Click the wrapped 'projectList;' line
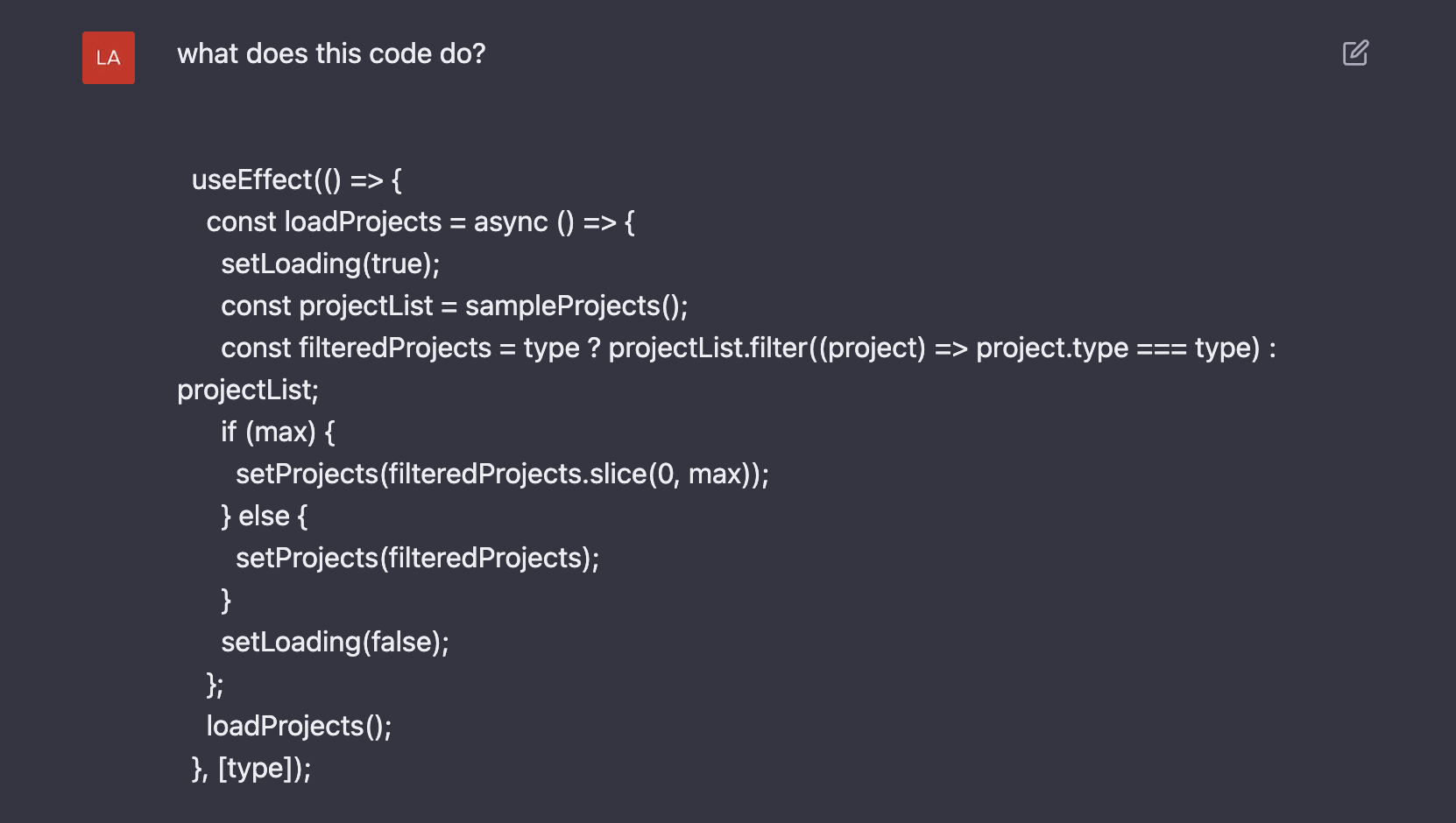 click(248, 390)
